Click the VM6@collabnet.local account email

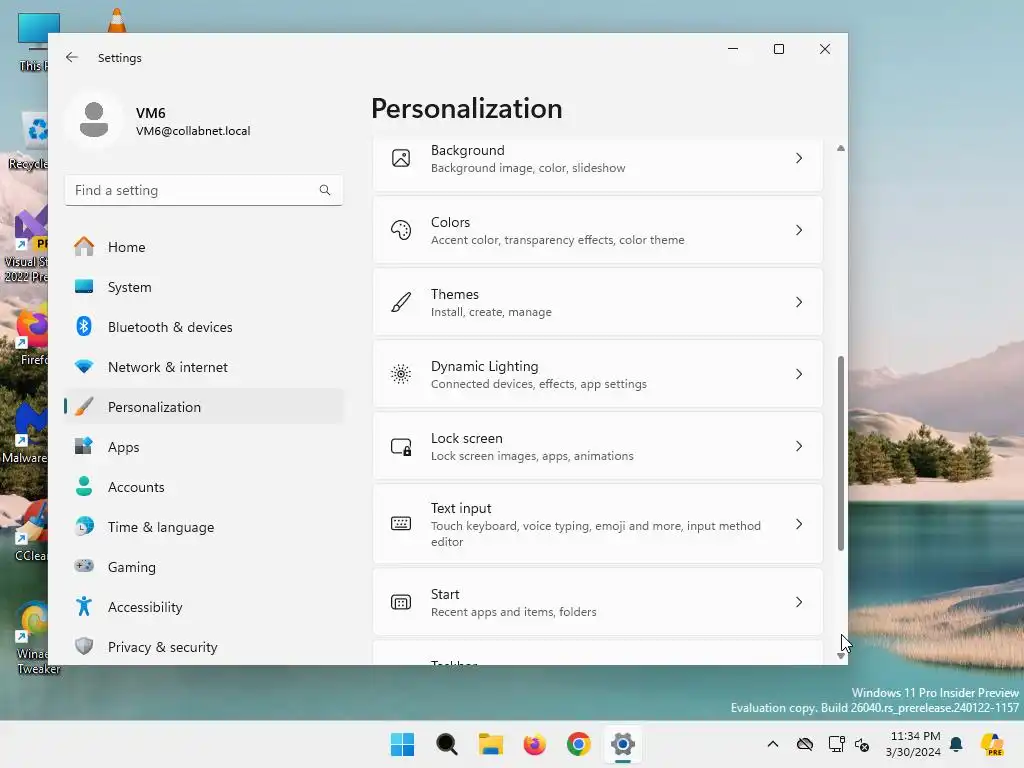[193, 131]
